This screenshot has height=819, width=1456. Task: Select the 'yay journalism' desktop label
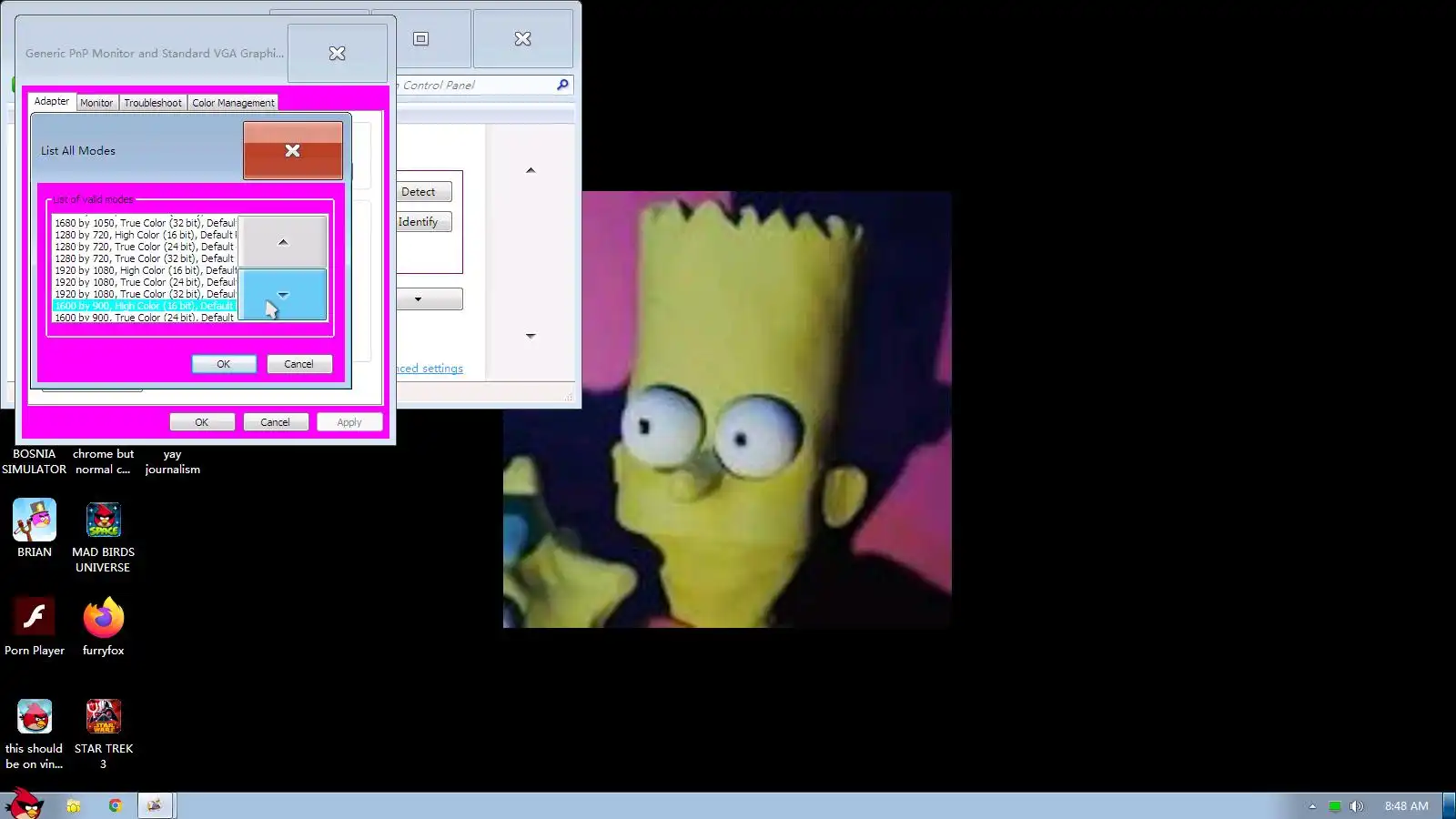[172, 461]
